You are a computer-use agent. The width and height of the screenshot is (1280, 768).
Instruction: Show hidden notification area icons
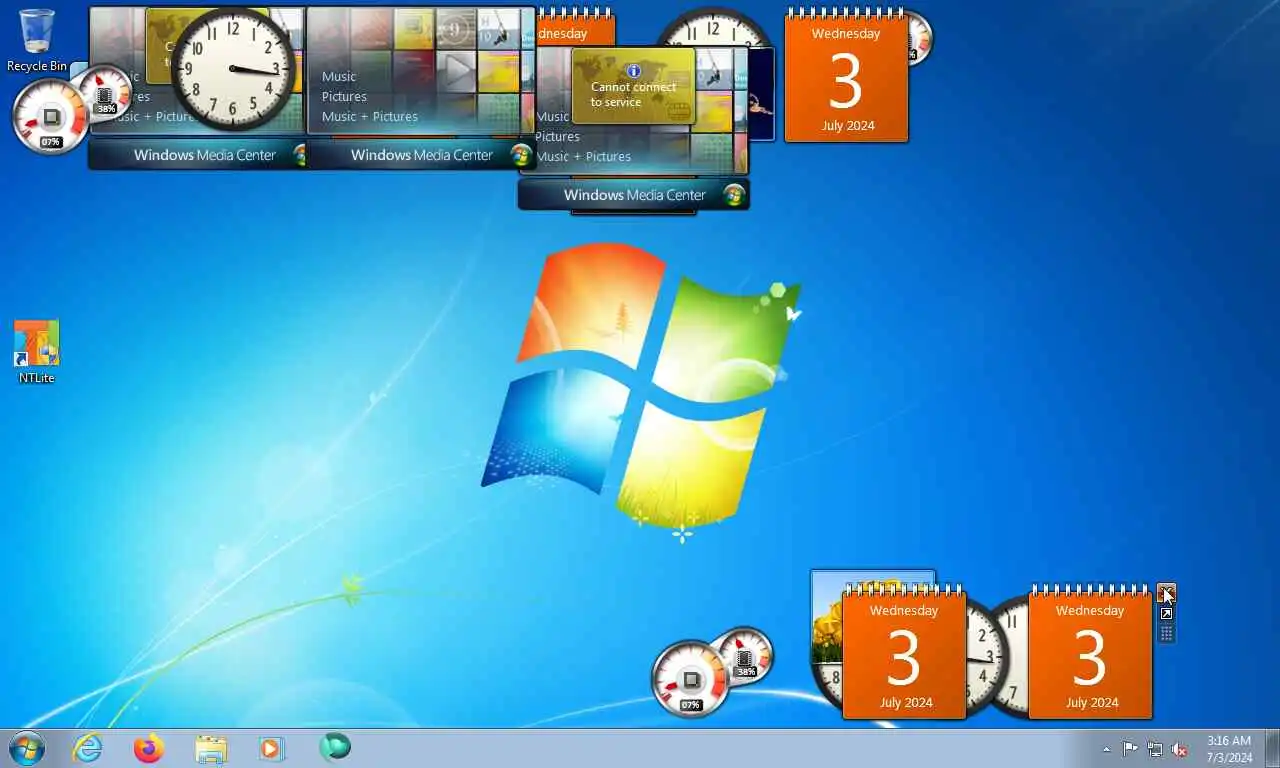1106,749
